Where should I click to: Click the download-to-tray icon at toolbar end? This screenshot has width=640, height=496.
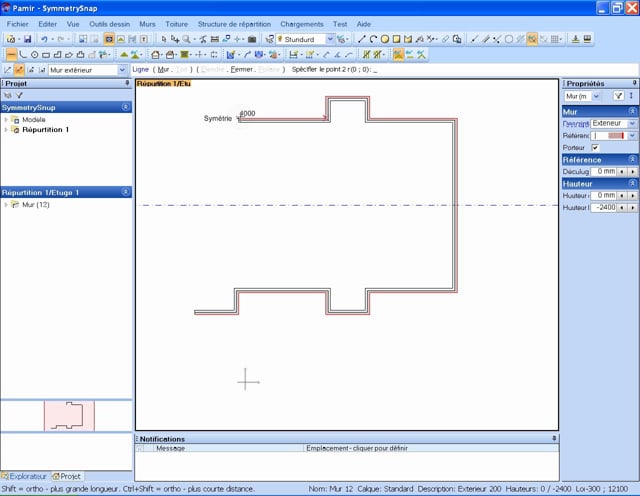click(x=576, y=39)
